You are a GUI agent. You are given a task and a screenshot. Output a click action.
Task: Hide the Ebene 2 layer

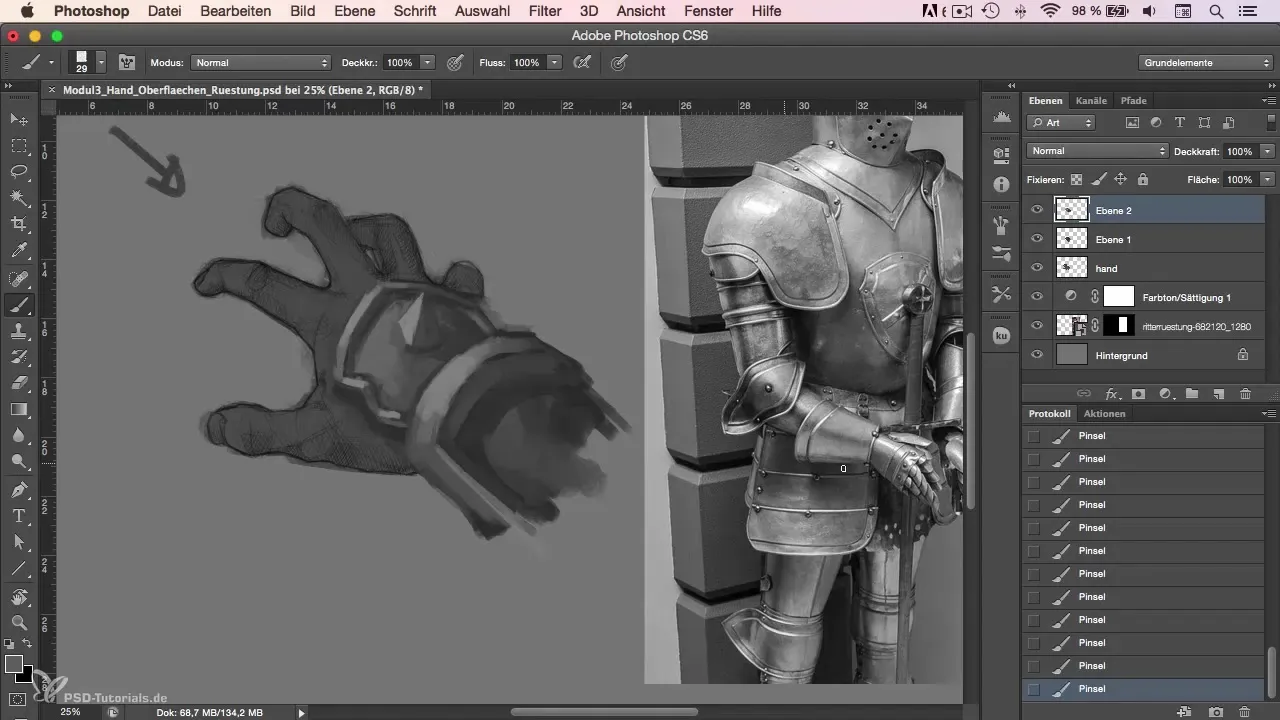[1037, 211]
